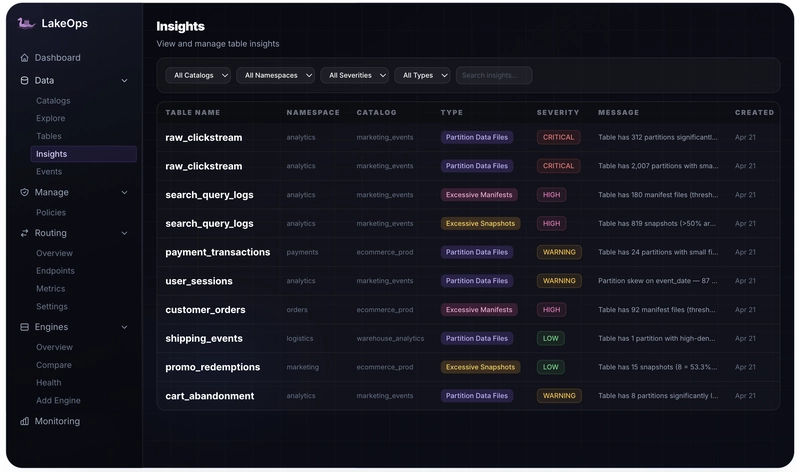Open the All Types filter dropdown
Viewport: 800px width, 472px height.
422,75
